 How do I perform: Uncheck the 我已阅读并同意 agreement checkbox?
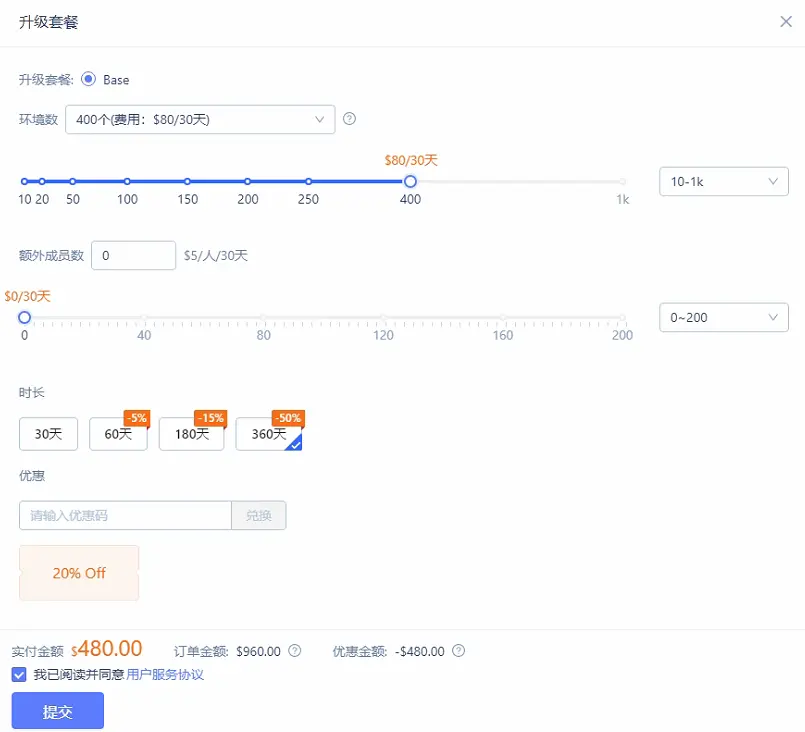point(19,674)
